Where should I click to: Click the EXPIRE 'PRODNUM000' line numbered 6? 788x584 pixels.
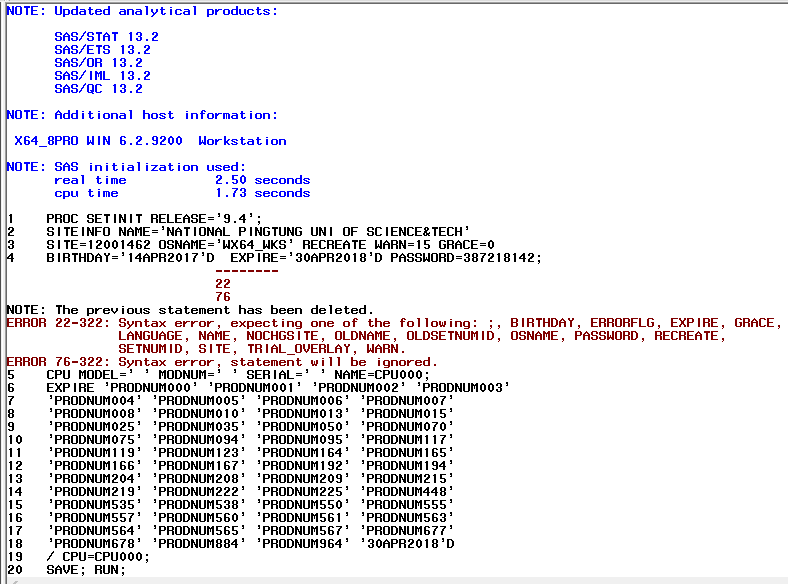(x=258, y=388)
